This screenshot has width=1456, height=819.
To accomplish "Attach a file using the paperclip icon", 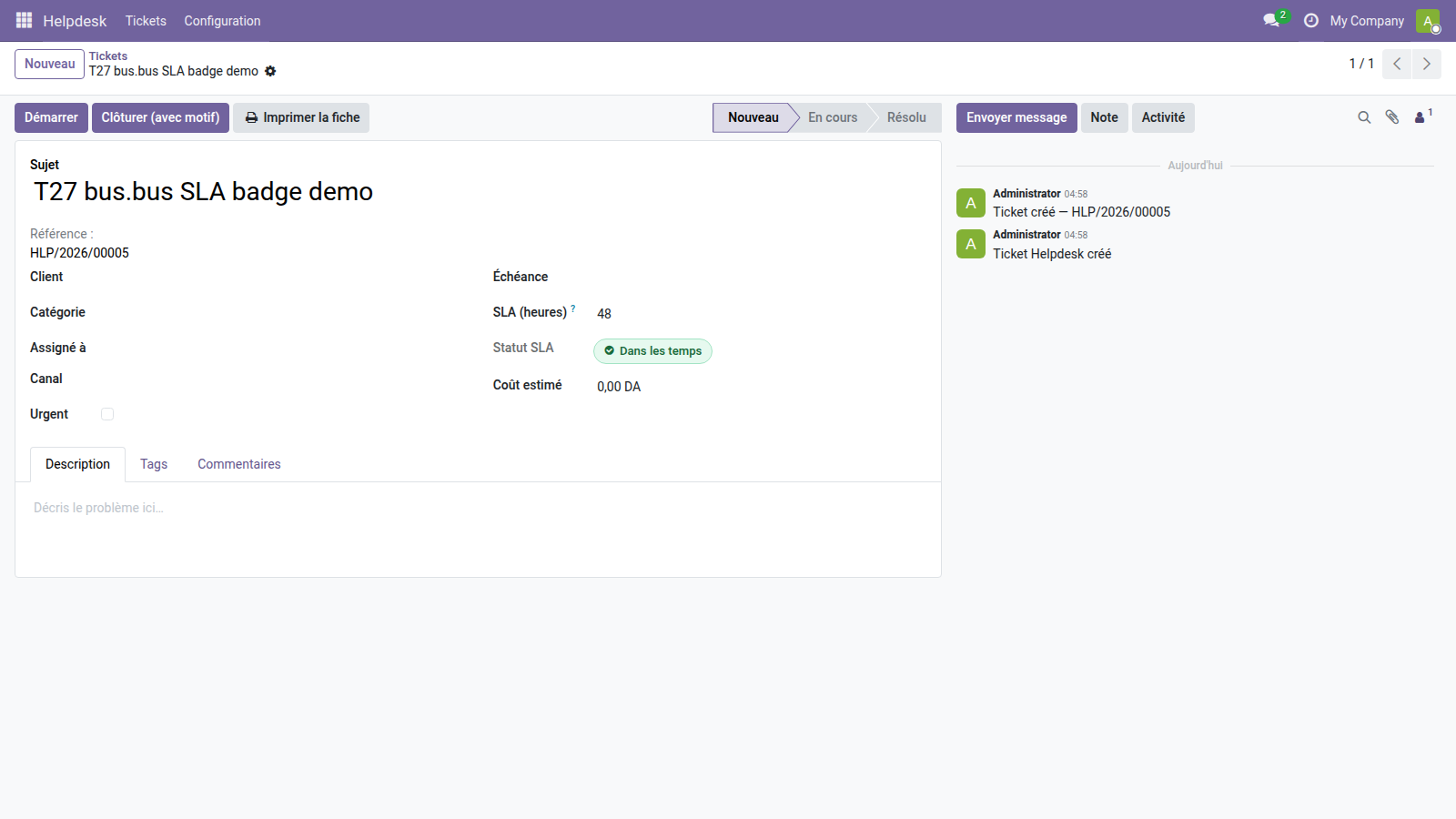I will click(x=1391, y=116).
